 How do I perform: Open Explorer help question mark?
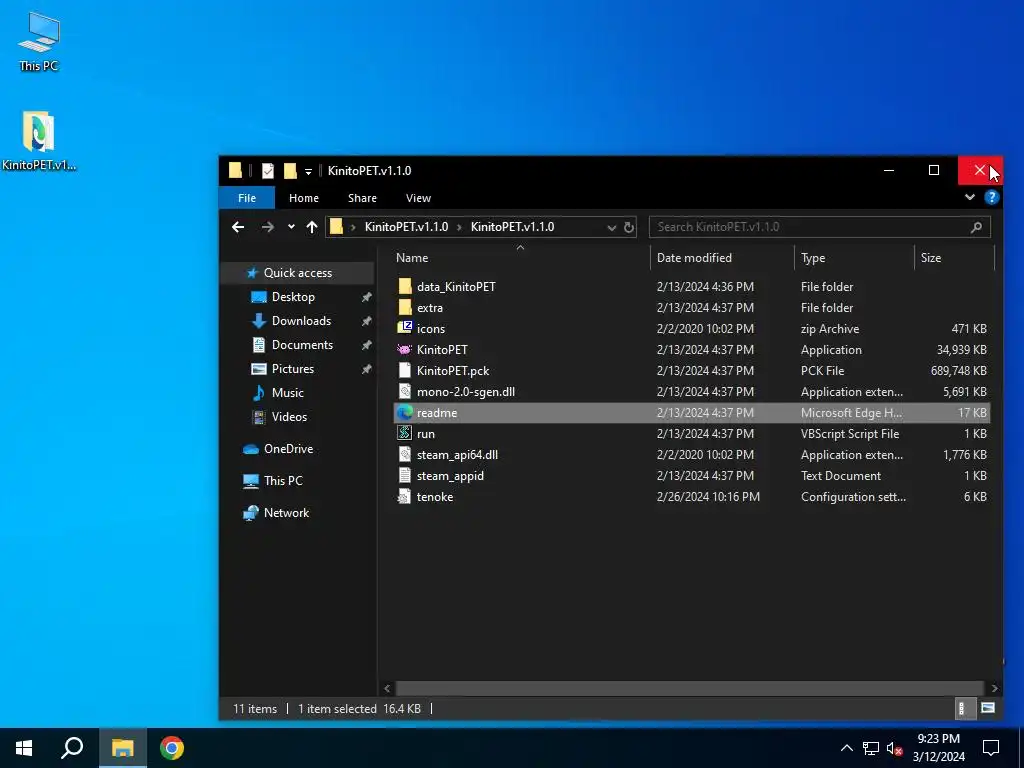(x=991, y=197)
